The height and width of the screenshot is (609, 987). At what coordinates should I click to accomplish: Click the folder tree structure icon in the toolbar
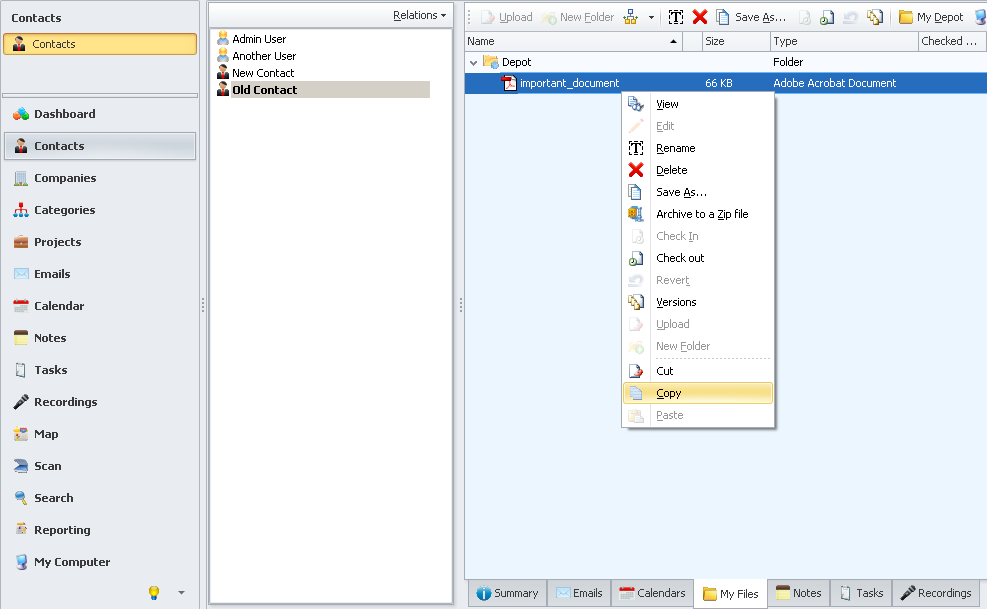pos(631,17)
